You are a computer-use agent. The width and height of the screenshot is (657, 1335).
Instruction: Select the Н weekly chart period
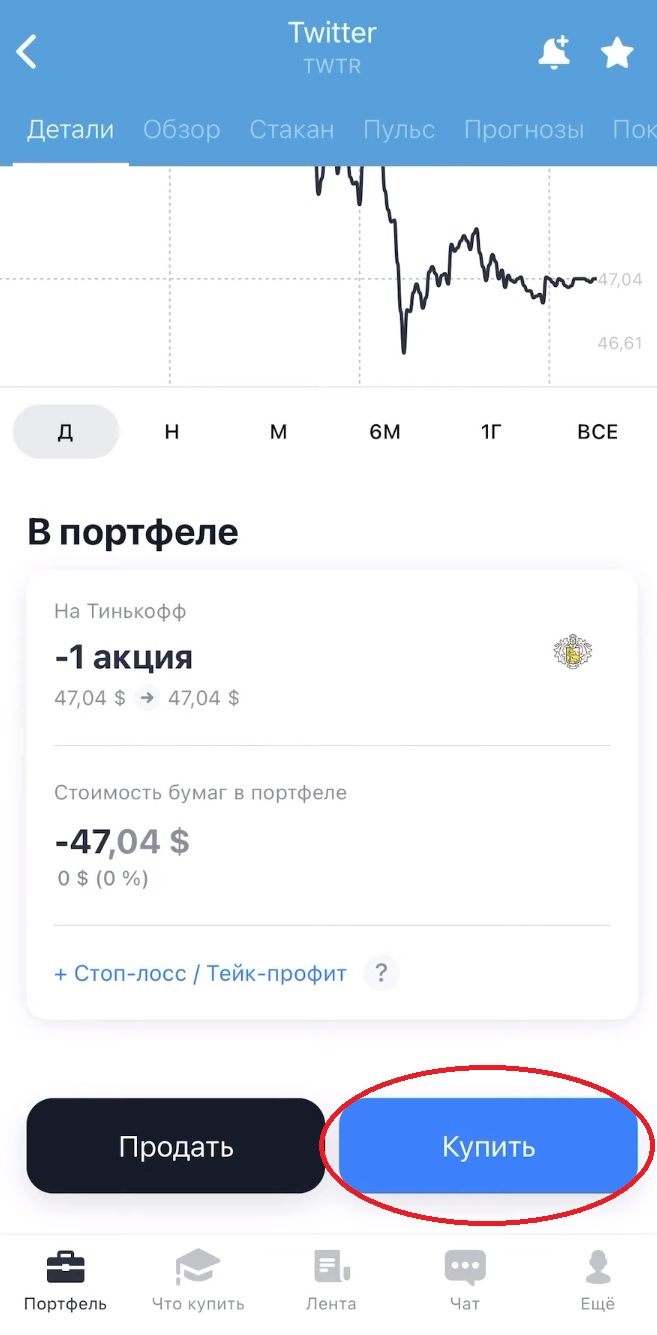tap(171, 431)
